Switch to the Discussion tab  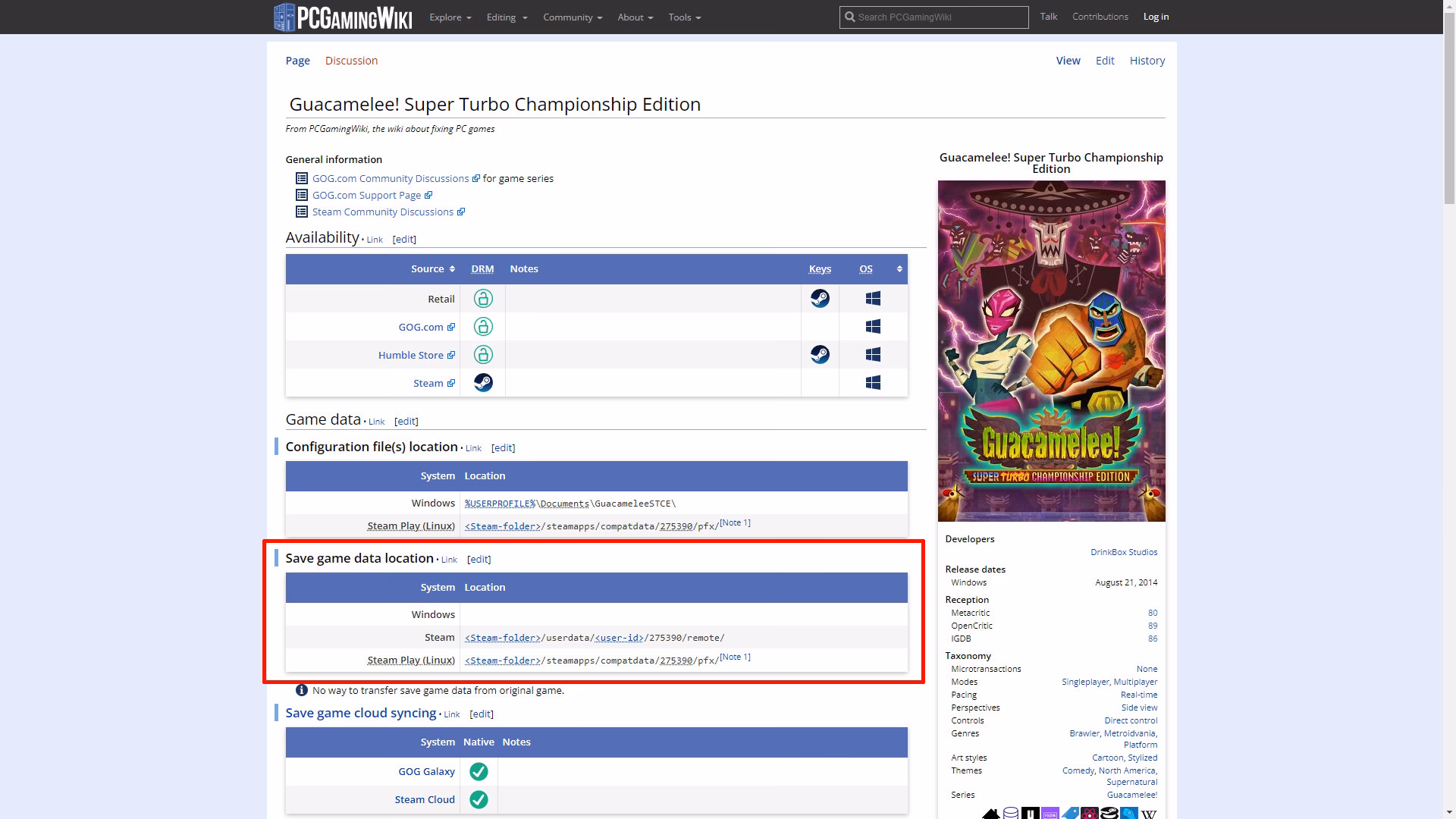[351, 61]
